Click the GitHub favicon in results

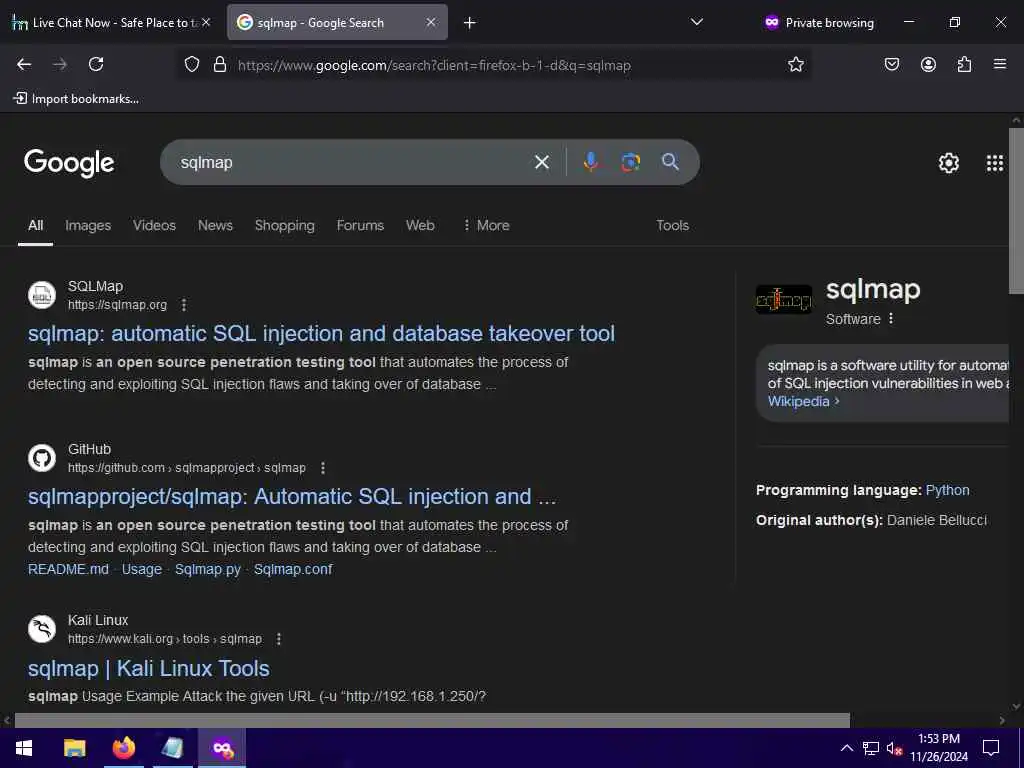42,458
